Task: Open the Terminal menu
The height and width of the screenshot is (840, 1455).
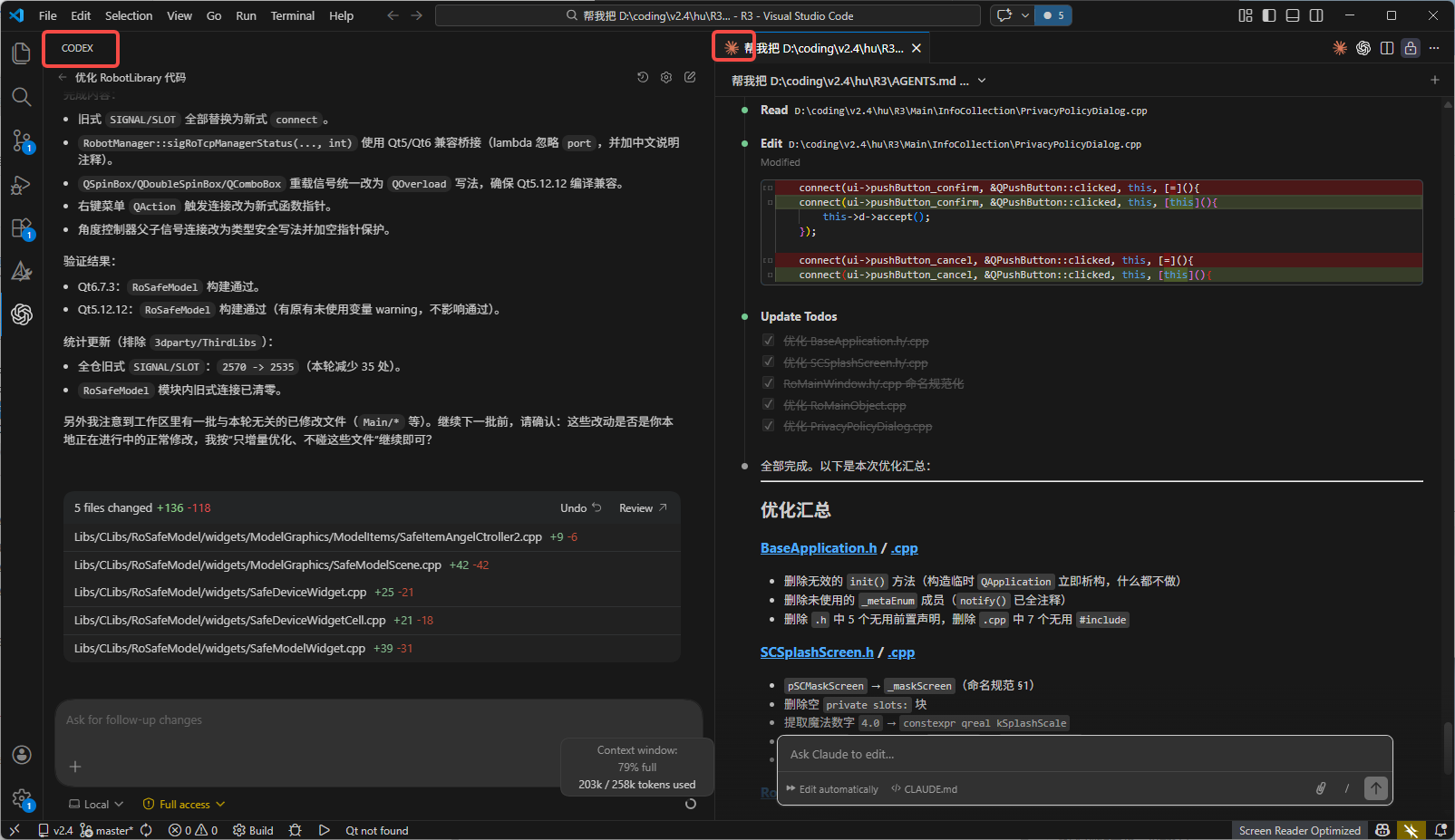Action: pyautogui.click(x=292, y=15)
